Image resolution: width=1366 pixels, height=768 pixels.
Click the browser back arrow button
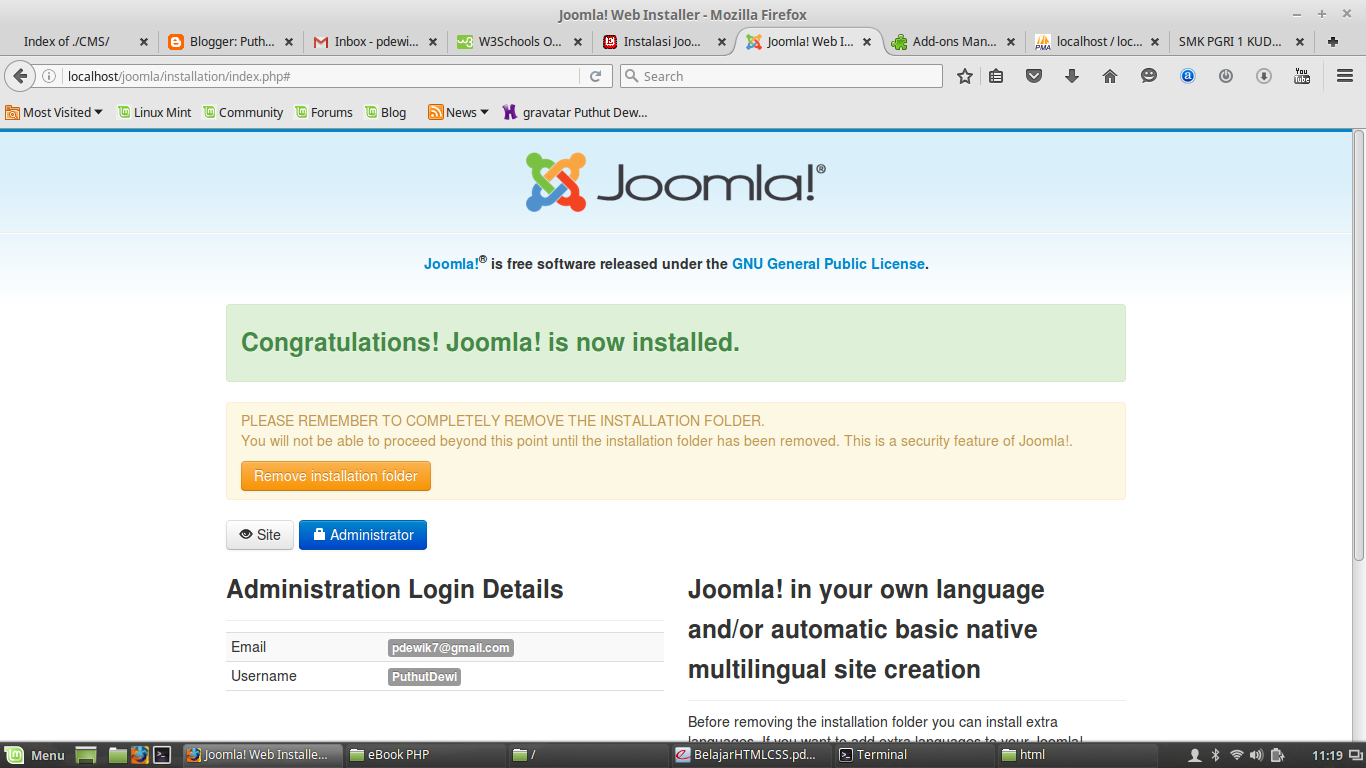click(x=20, y=76)
